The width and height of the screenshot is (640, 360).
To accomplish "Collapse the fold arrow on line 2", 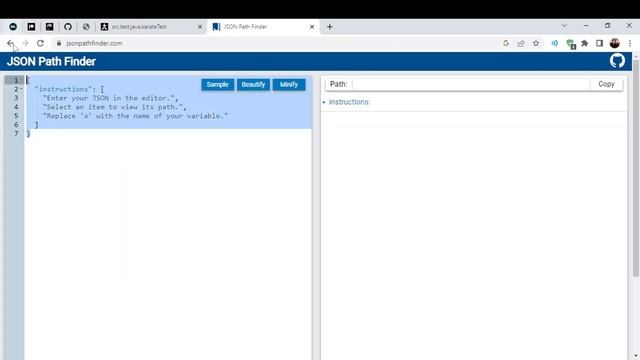I will (x=21, y=89).
